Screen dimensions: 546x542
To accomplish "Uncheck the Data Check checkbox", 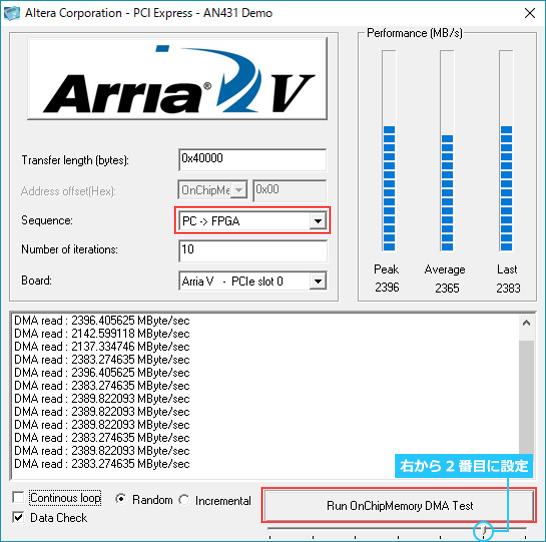I will tap(18, 517).
